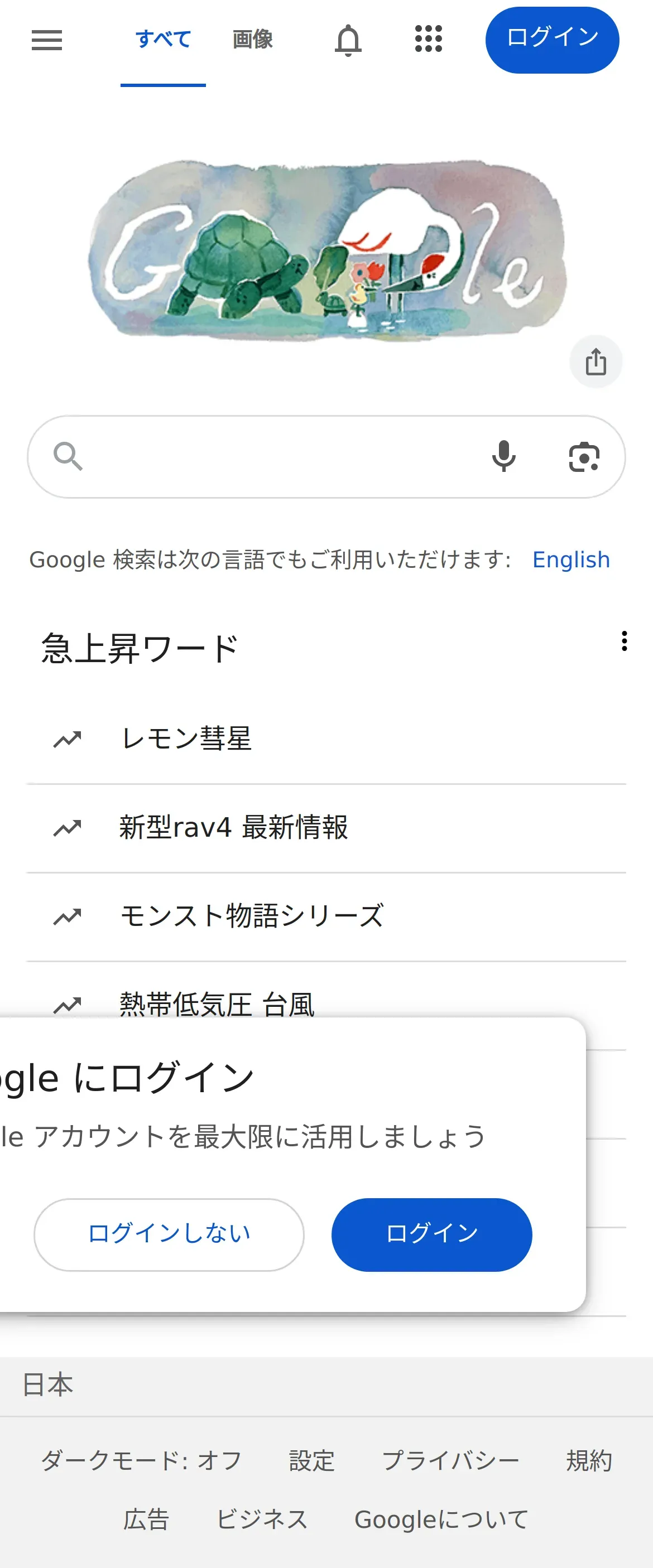Open 設定 settings in footer
This screenshot has height=1568, width=653.
(311, 1460)
